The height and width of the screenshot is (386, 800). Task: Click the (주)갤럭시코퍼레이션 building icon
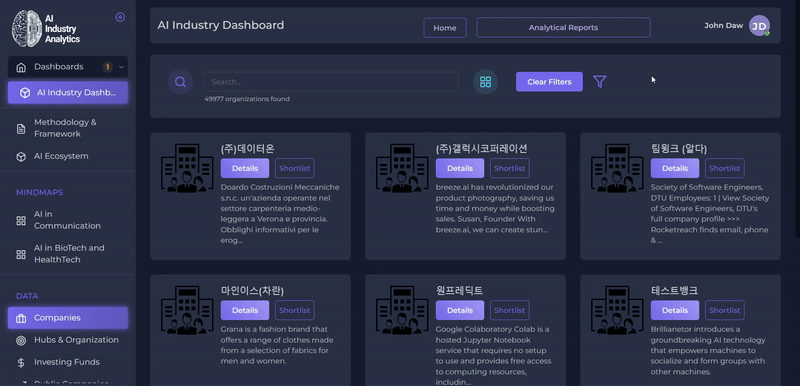click(403, 168)
